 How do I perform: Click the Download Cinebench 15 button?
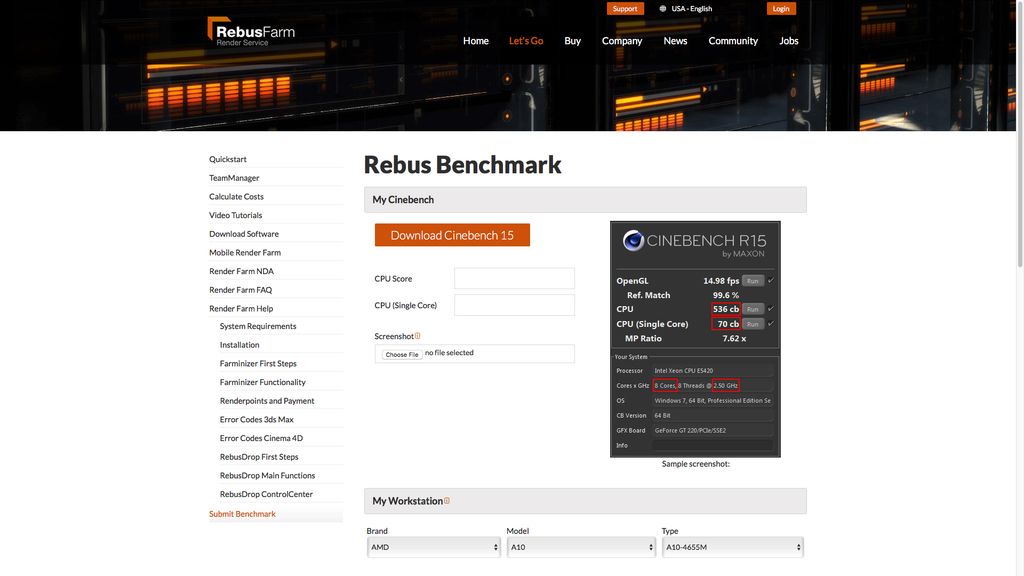(x=452, y=234)
